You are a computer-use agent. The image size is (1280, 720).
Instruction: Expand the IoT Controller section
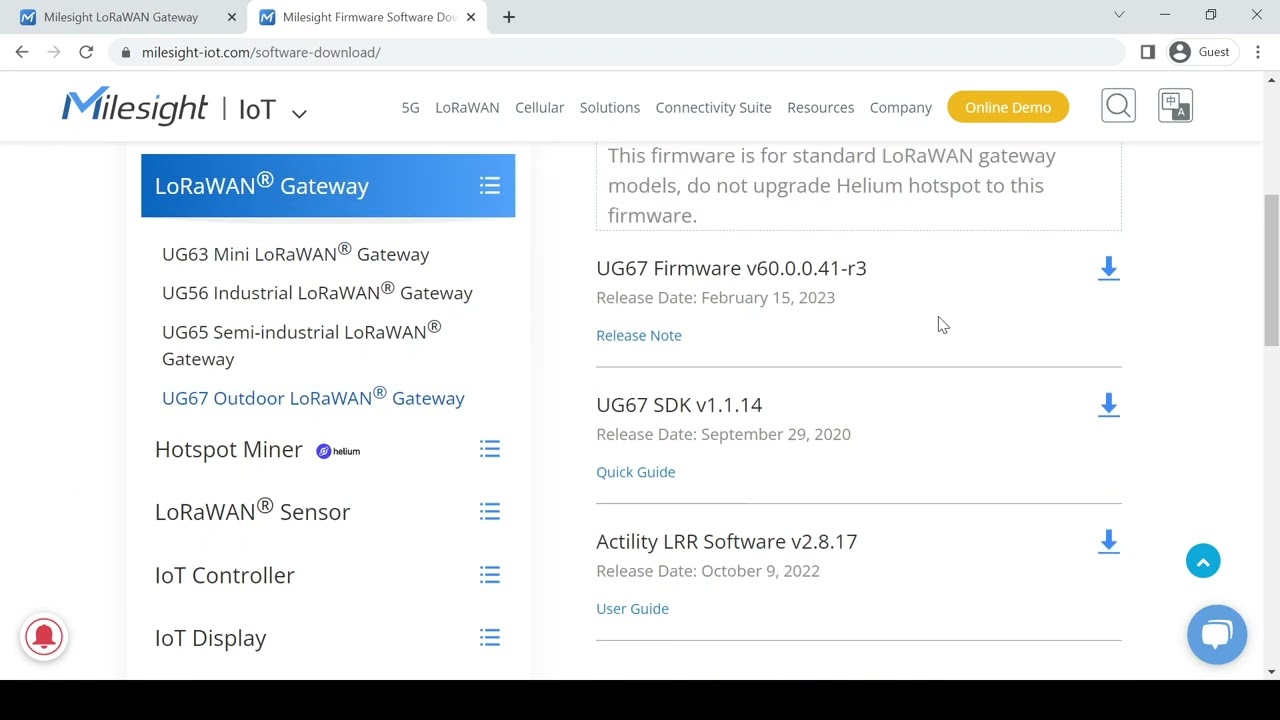click(x=489, y=575)
